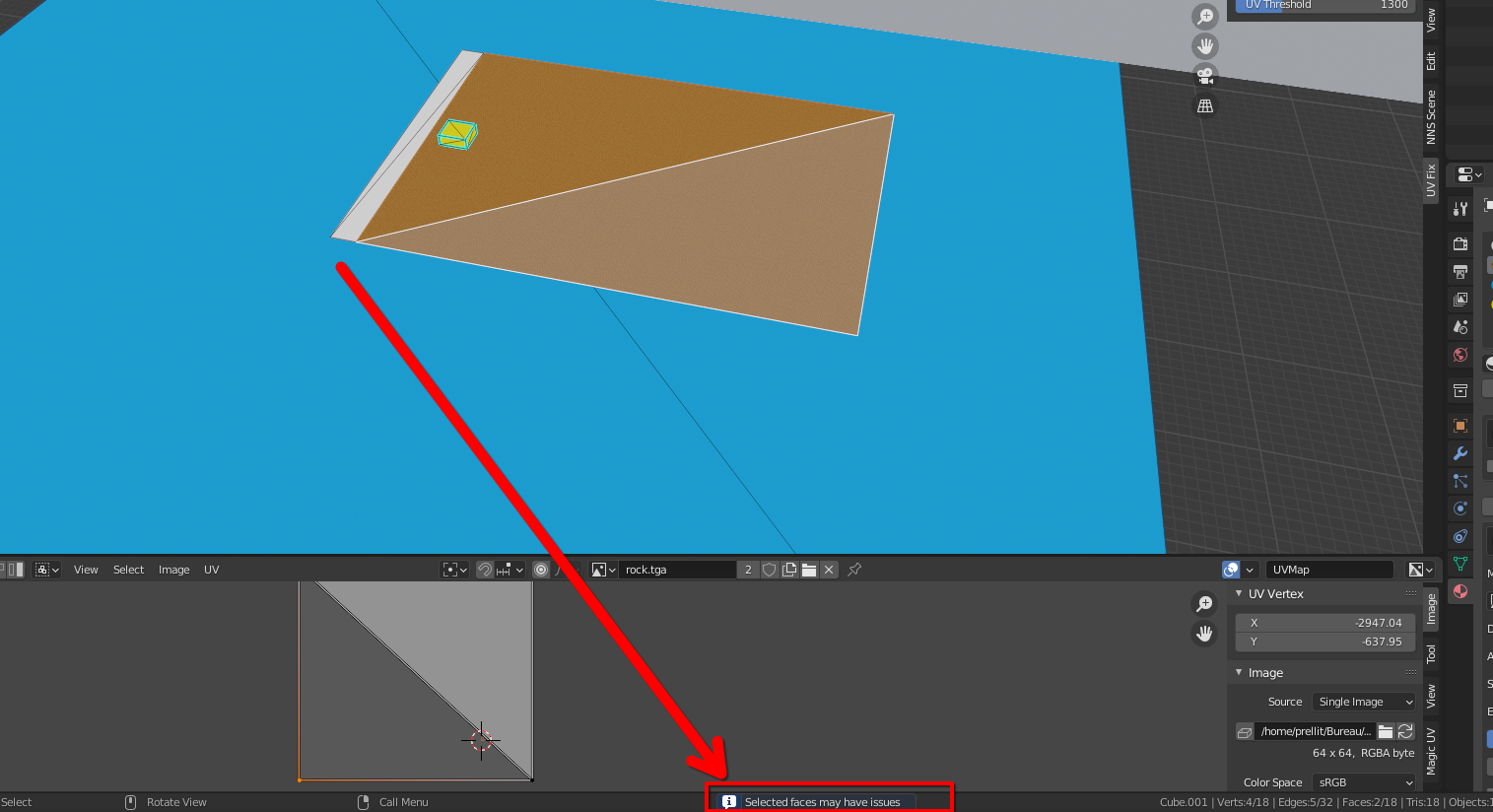Open the World properties tab
1493x812 pixels.
click(1459, 355)
